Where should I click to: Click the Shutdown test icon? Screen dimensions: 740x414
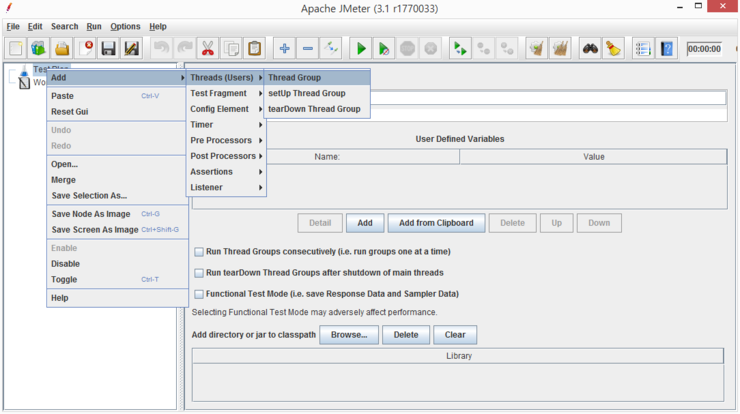(430, 49)
